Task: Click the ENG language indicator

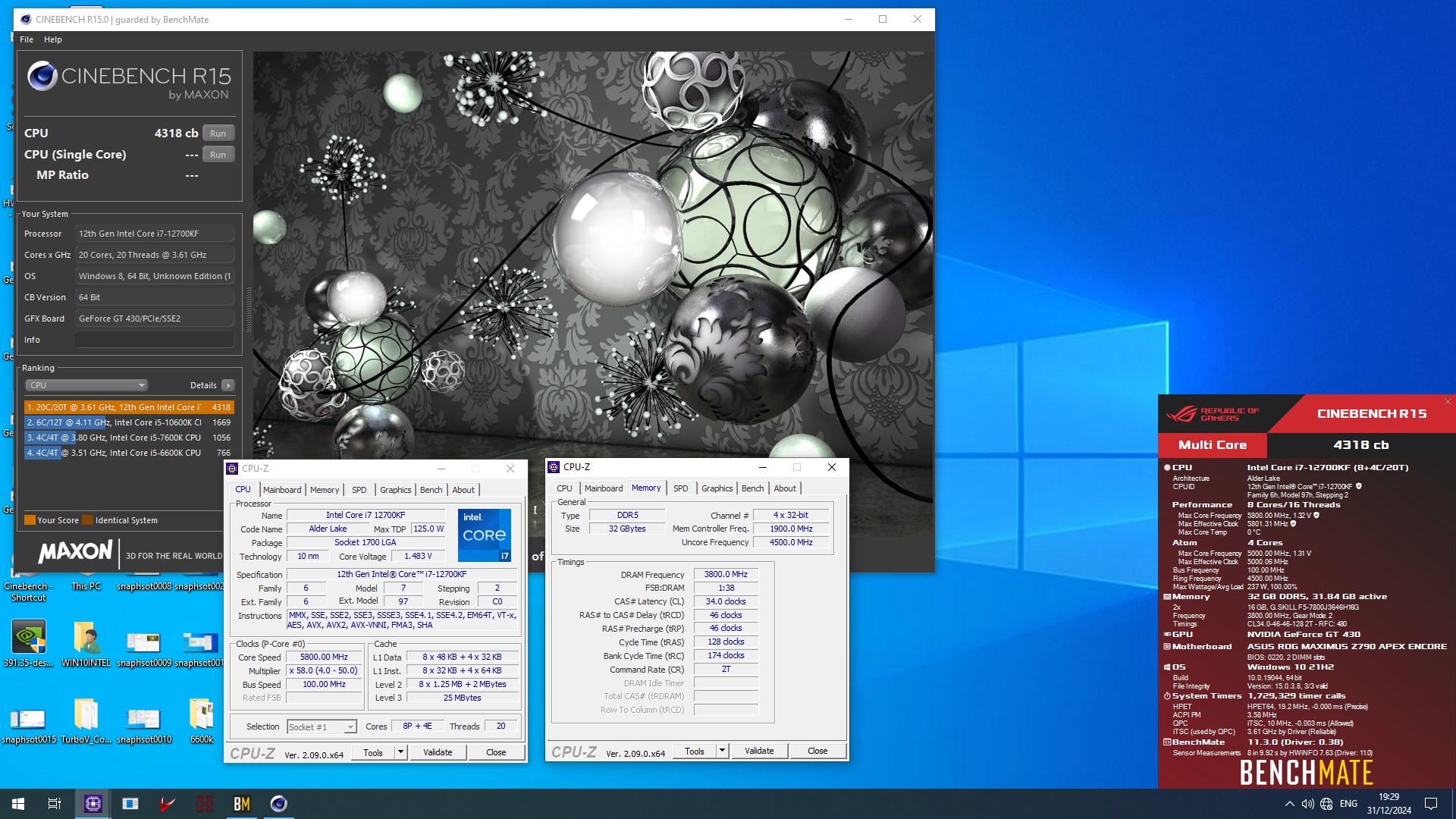Action: click(1348, 804)
